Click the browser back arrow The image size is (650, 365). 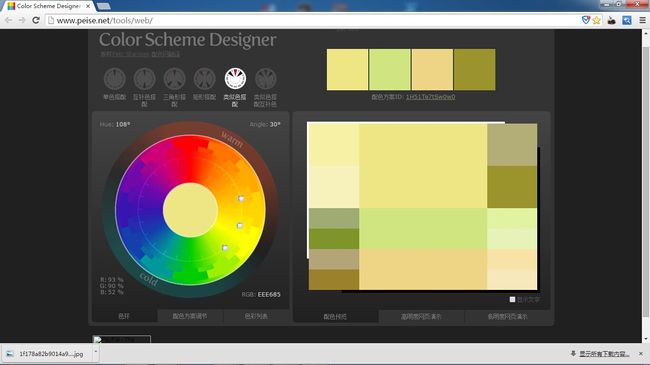coord(8,20)
